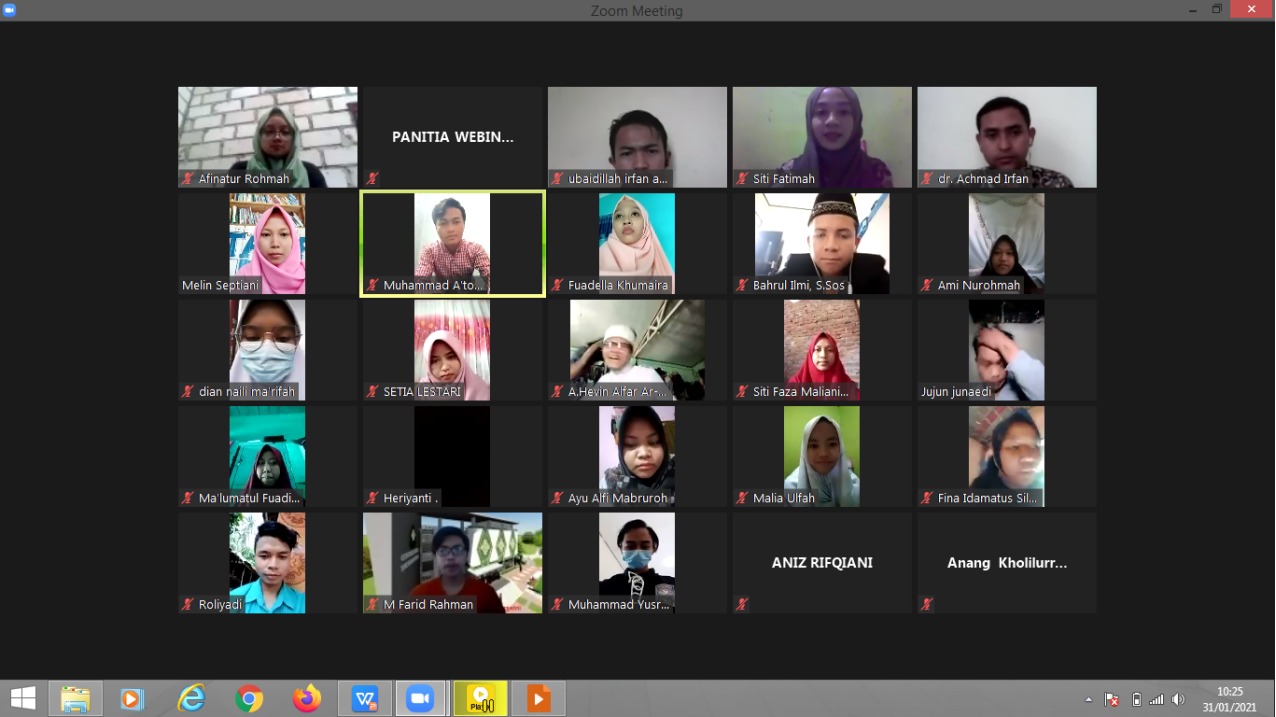1276x717 pixels.
Task: Click the muted microphone icon beside Afinatur Rohmah
Action: tap(187, 179)
